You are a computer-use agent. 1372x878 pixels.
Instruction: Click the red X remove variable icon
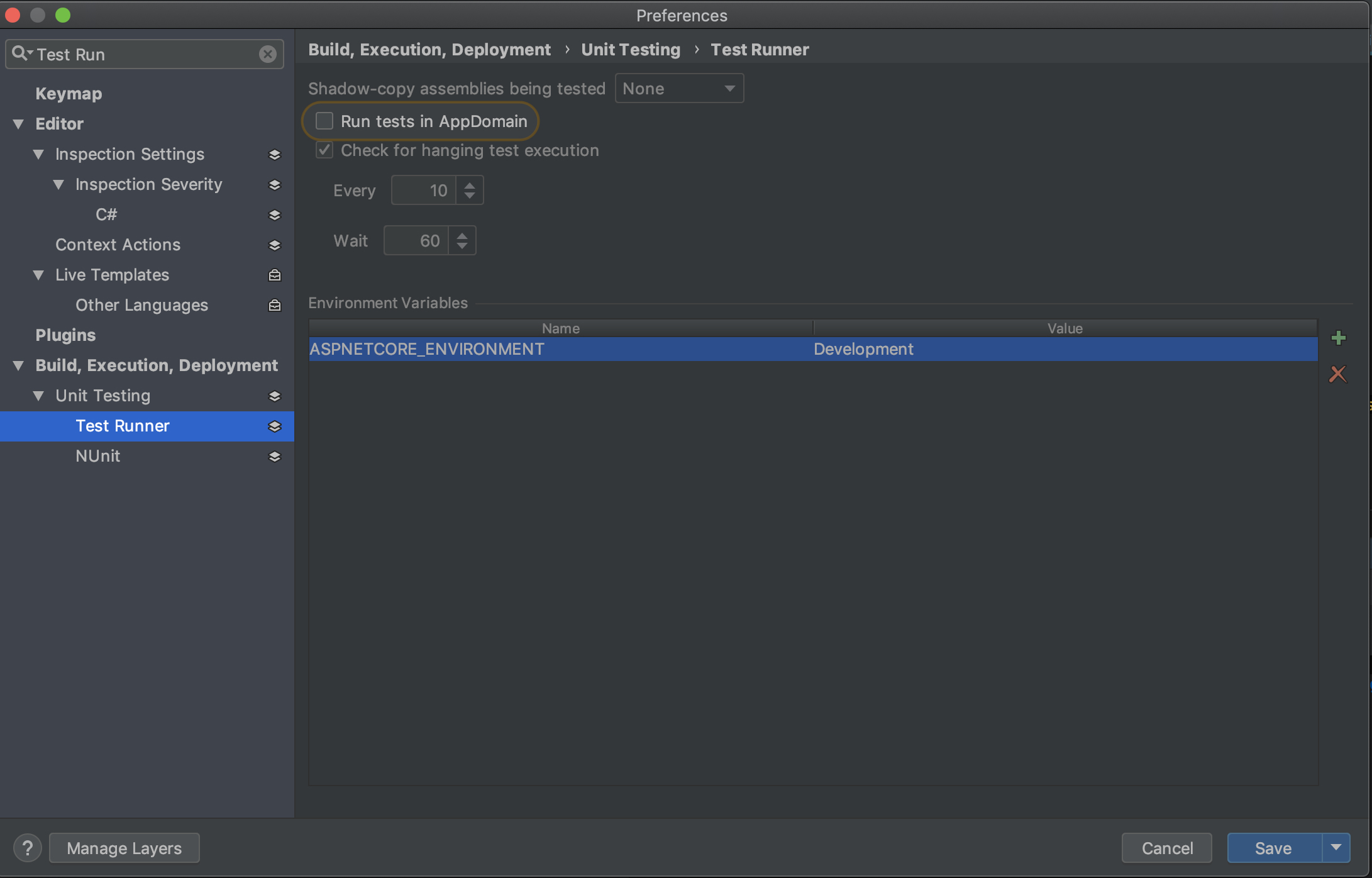point(1337,374)
